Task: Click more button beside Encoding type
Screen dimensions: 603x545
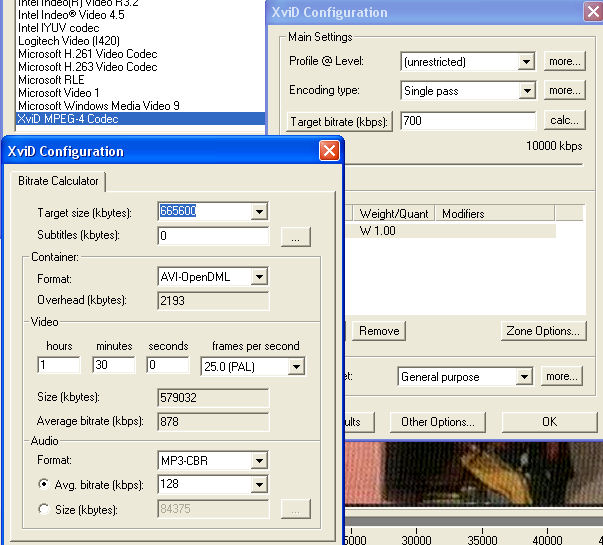Action: coord(565,90)
